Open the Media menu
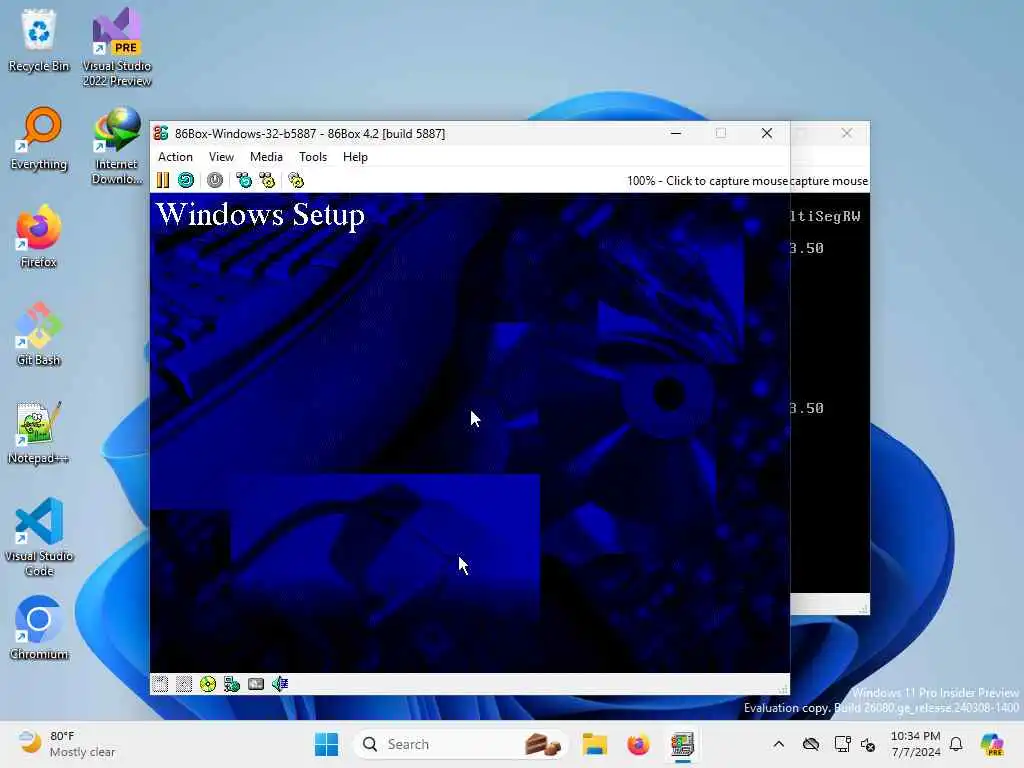This screenshot has width=1024, height=768. coord(266,157)
